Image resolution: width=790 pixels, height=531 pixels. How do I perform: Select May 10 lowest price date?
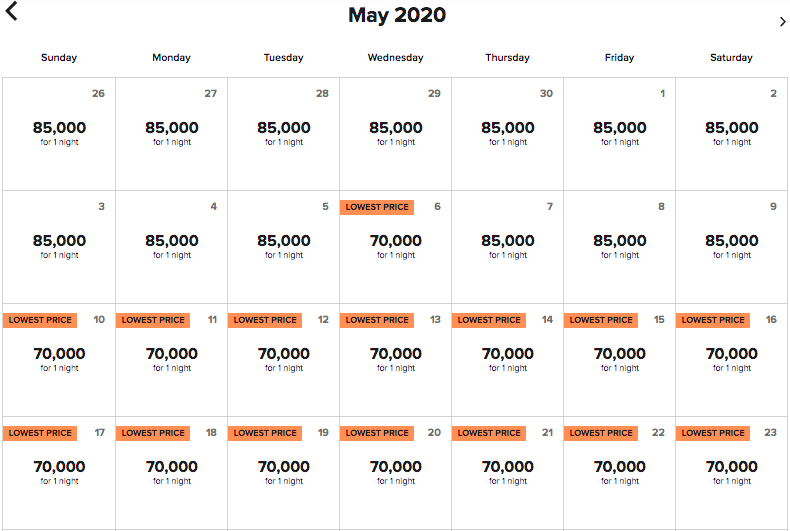[x=59, y=360]
